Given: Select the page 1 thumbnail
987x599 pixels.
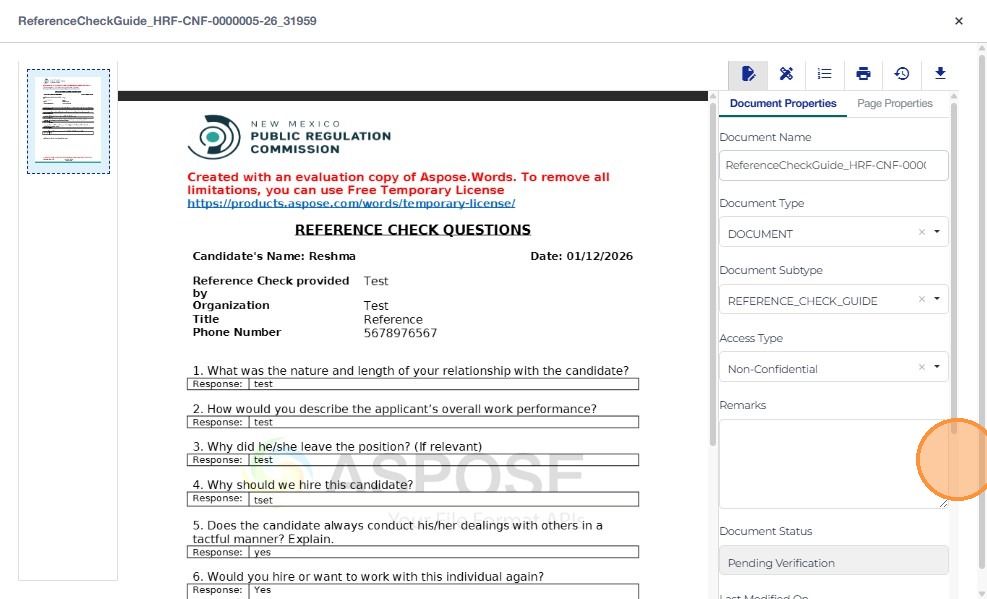Looking at the screenshot, I should pyautogui.click(x=68, y=121).
